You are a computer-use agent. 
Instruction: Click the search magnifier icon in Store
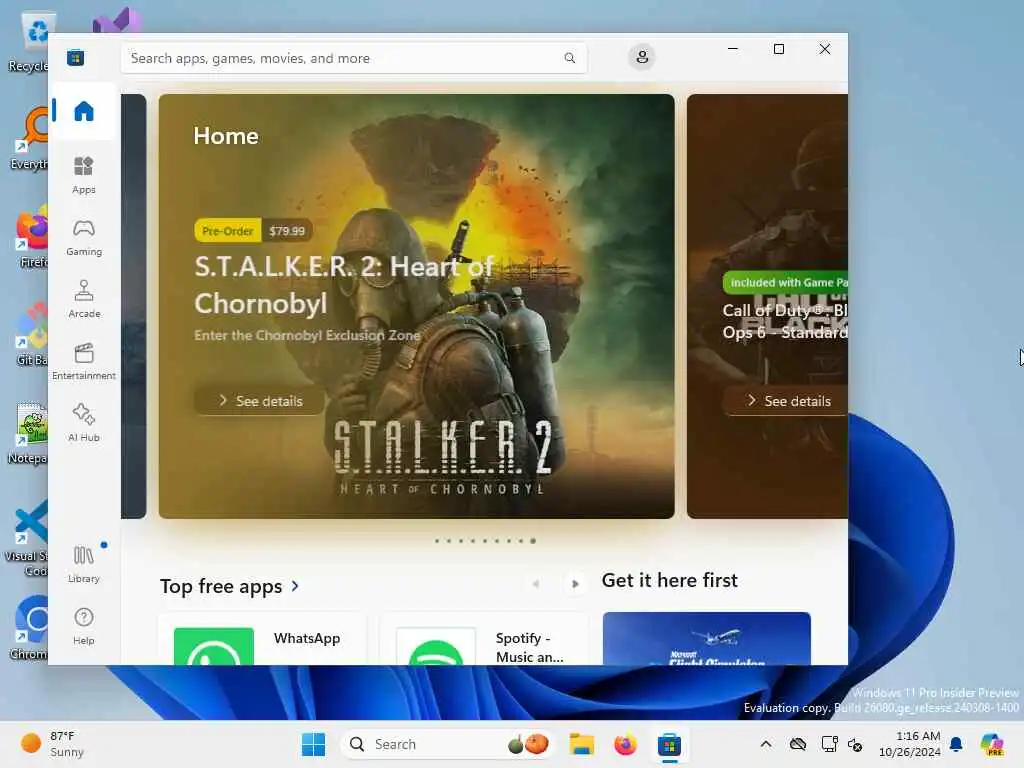(x=569, y=58)
